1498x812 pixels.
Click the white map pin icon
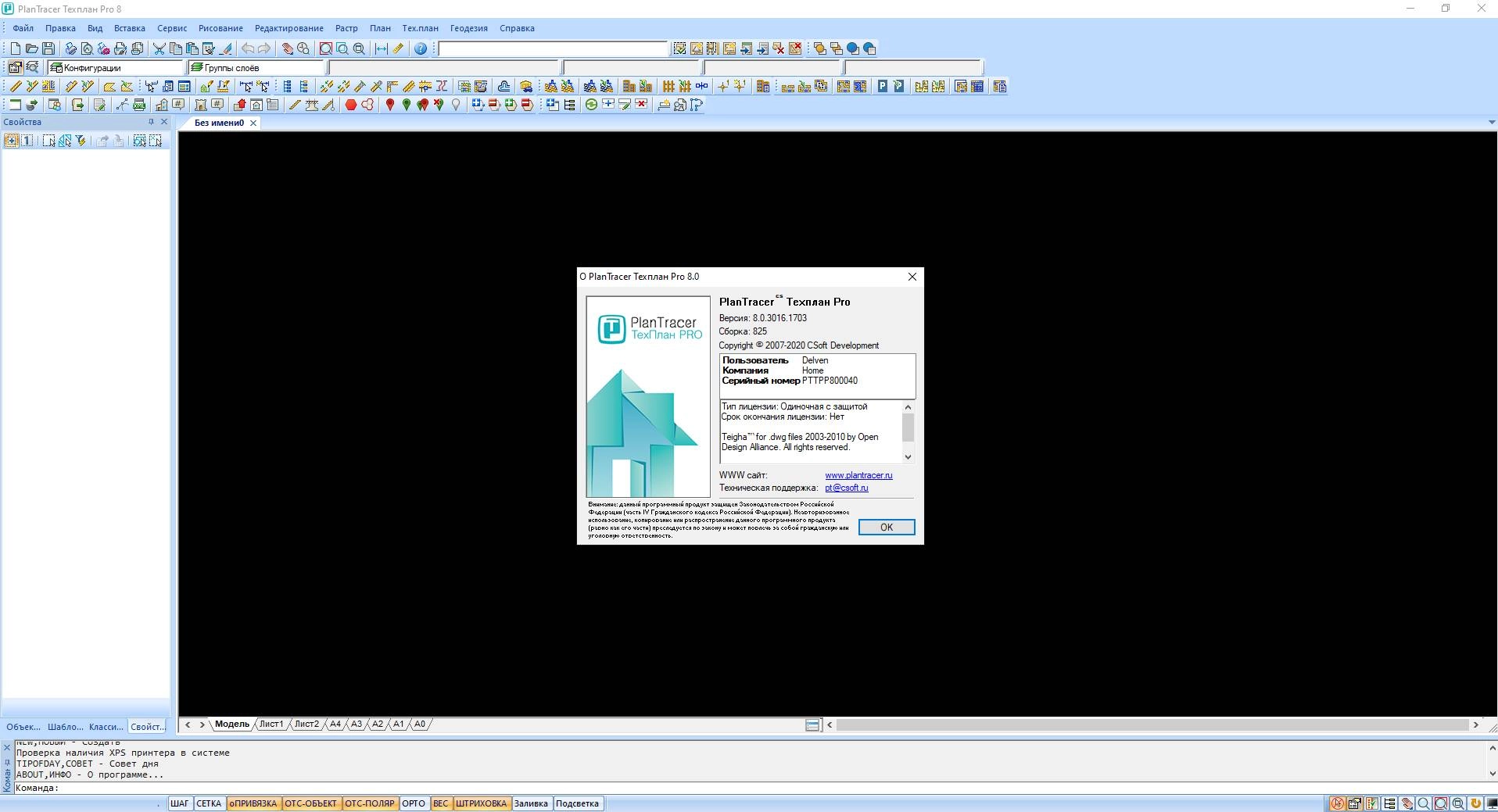coord(456,105)
